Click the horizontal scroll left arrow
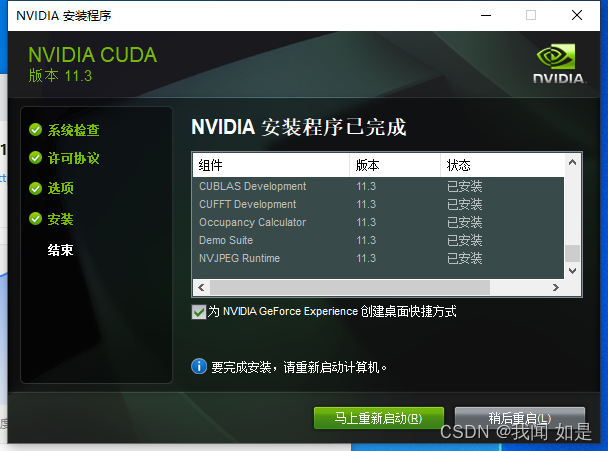Viewport: 608px width, 451px height. 201,287
